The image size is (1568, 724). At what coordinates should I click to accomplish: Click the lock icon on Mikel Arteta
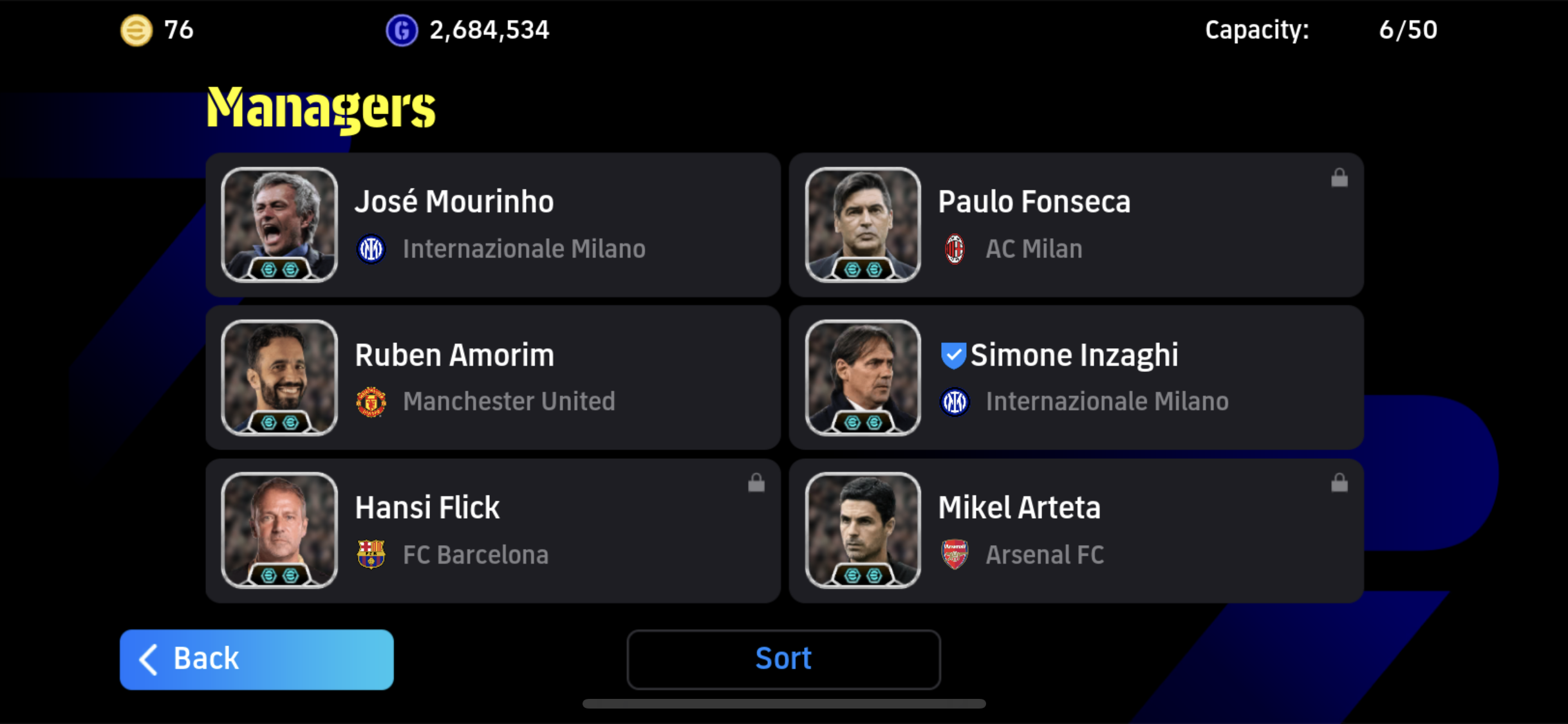[1339, 483]
